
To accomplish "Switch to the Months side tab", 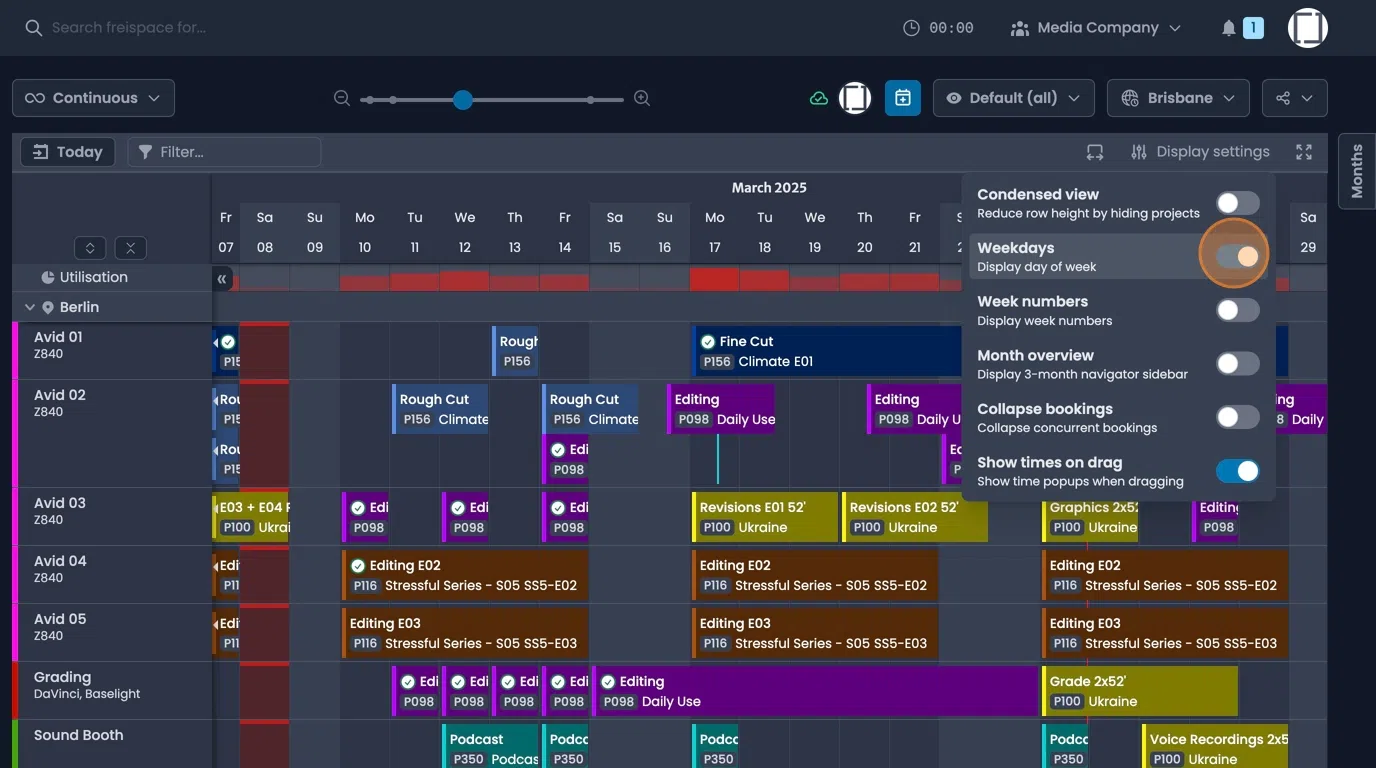I will 1357,170.
